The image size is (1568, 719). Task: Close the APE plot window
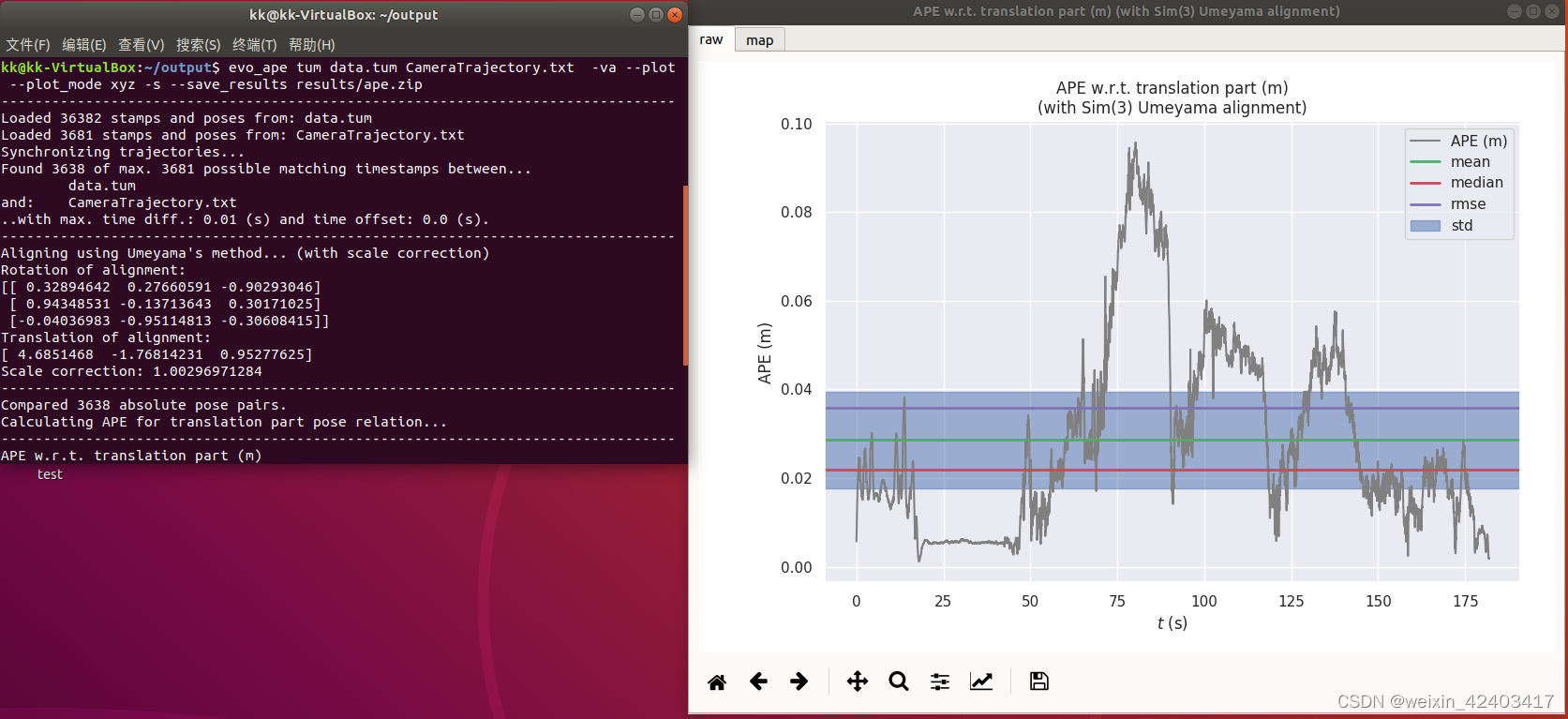pos(1552,11)
